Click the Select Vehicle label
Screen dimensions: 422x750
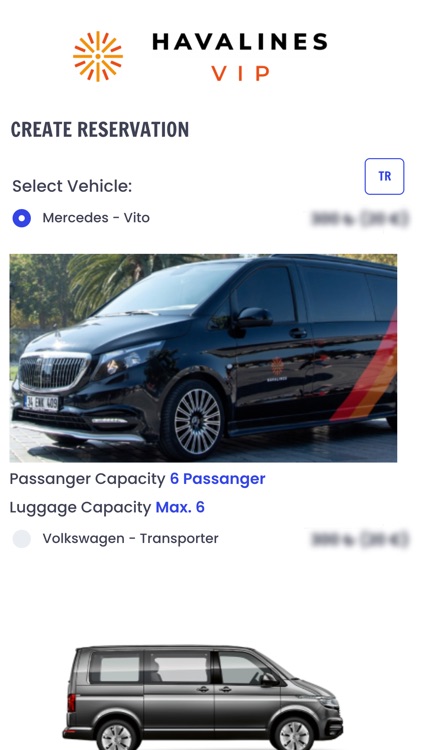point(72,186)
